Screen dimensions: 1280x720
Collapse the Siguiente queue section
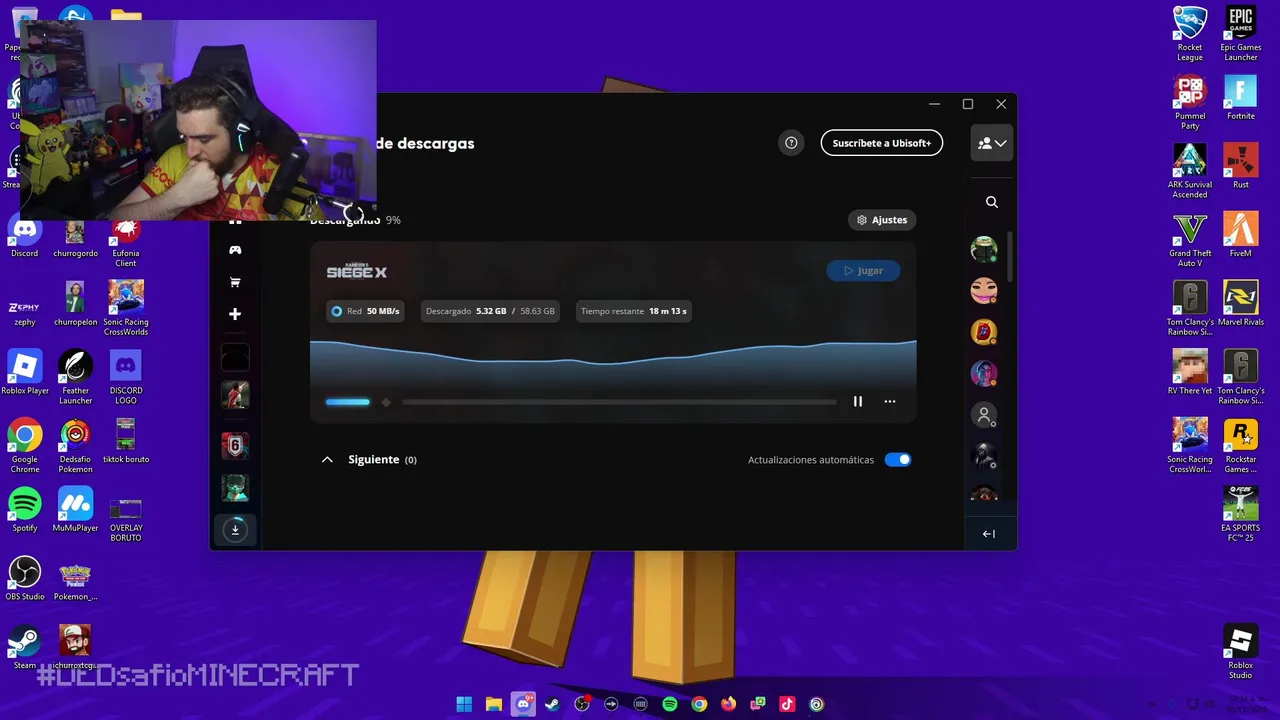(327, 460)
